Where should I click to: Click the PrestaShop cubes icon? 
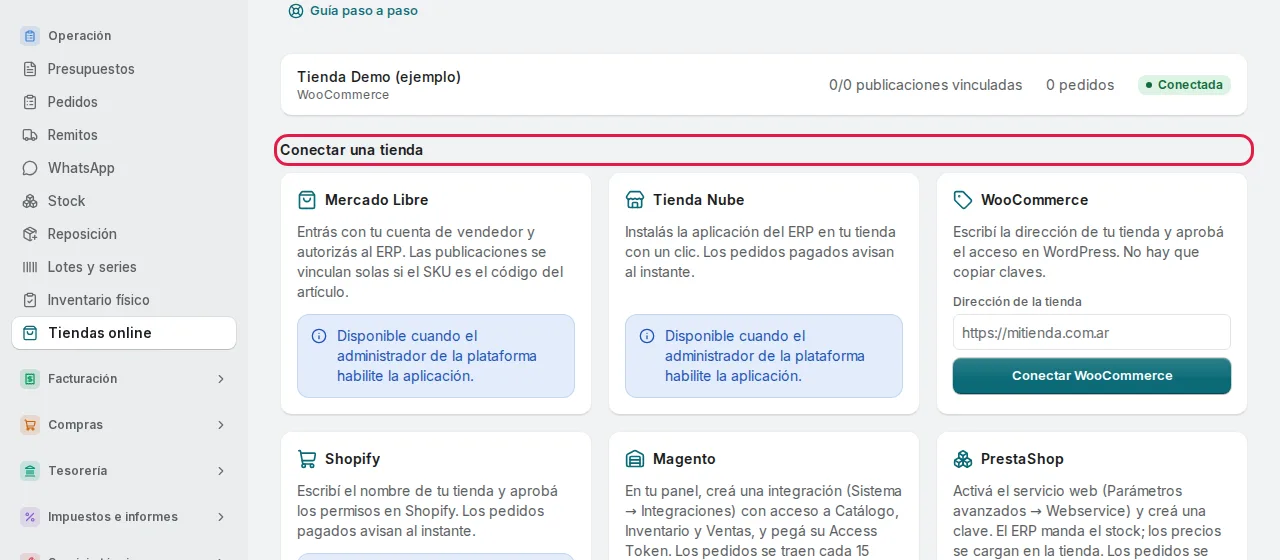[x=963, y=459]
